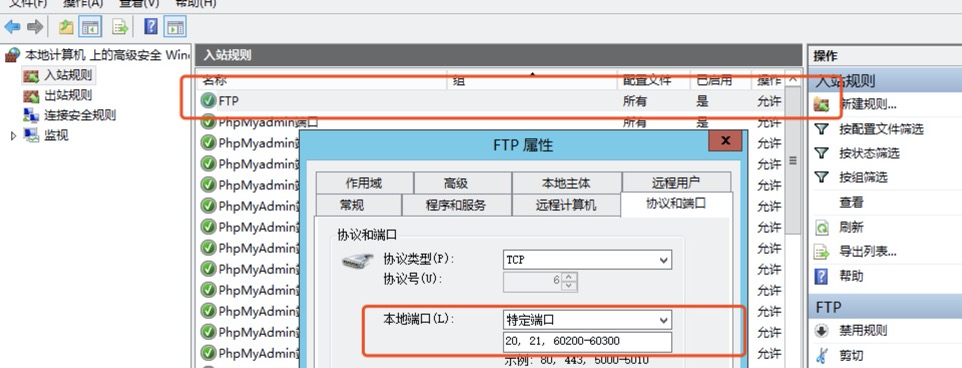962x368 pixels.
Task: Click the Filter by State action
Action: (869, 153)
